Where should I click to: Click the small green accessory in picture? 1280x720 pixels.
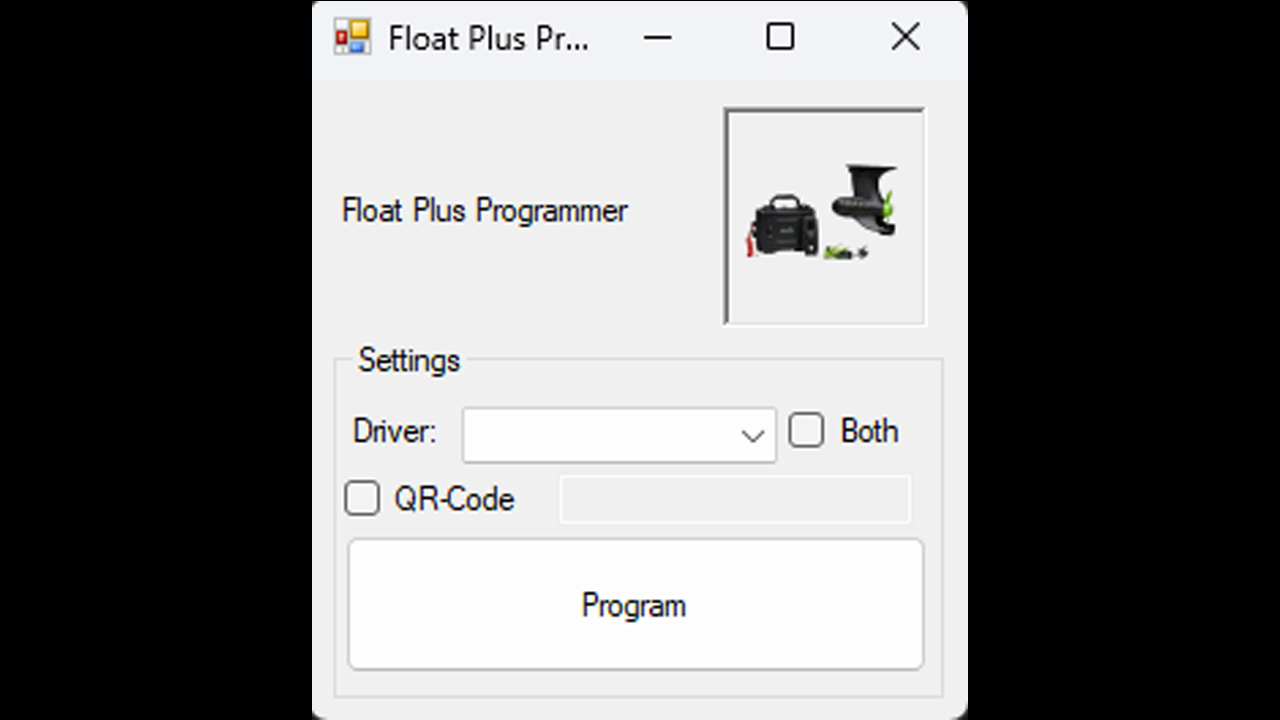tap(844, 252)
